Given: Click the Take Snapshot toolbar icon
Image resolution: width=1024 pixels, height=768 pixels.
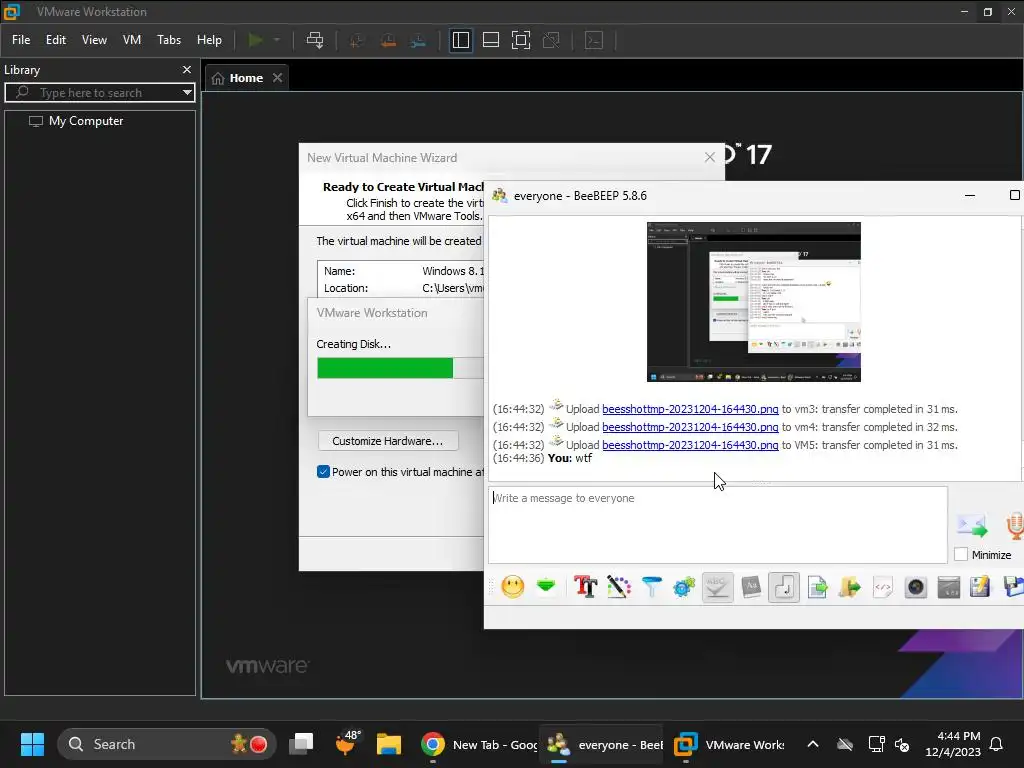Looking at the screenshot, I should (357, 40).
